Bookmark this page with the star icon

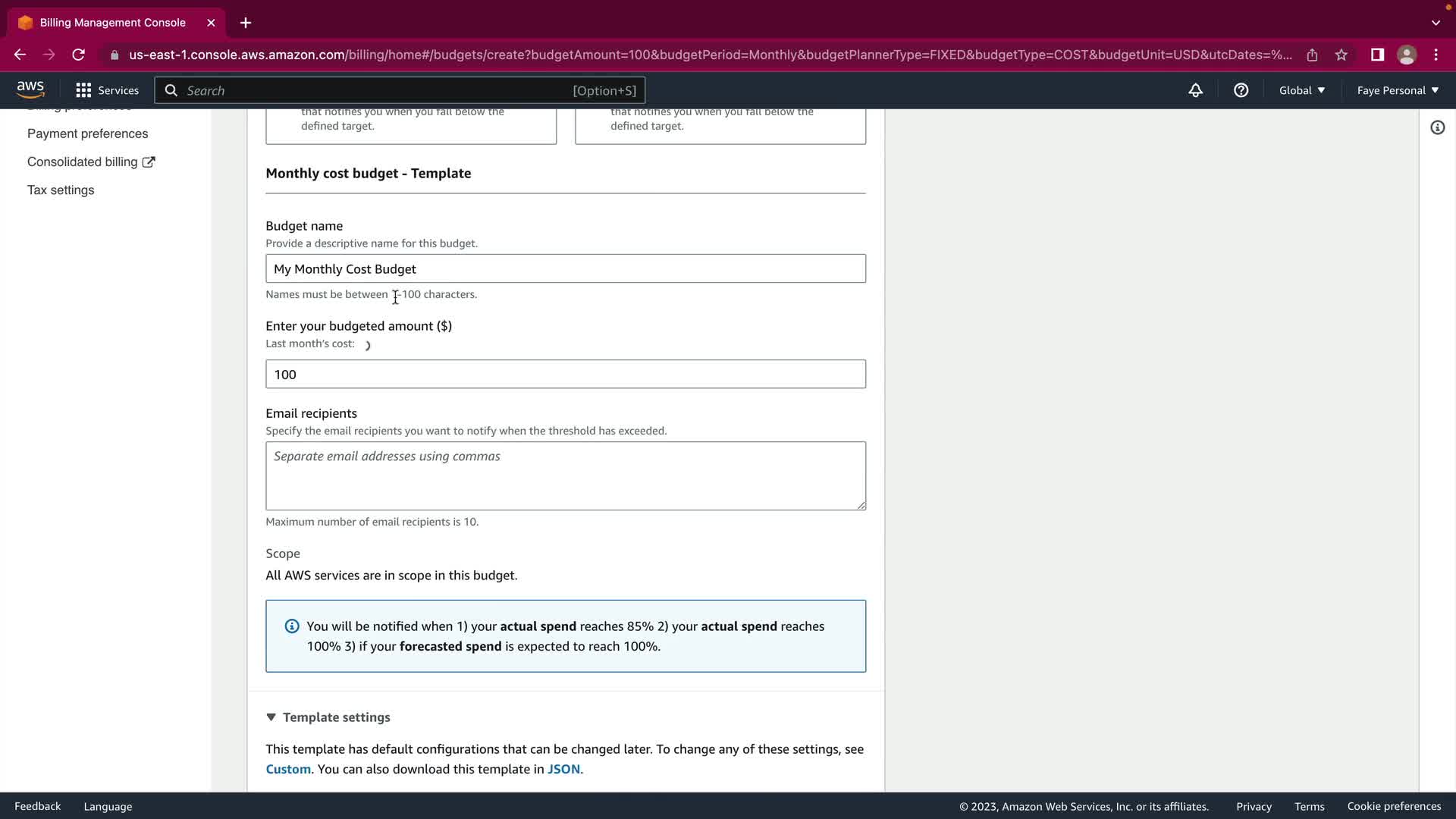[1341, 55]
